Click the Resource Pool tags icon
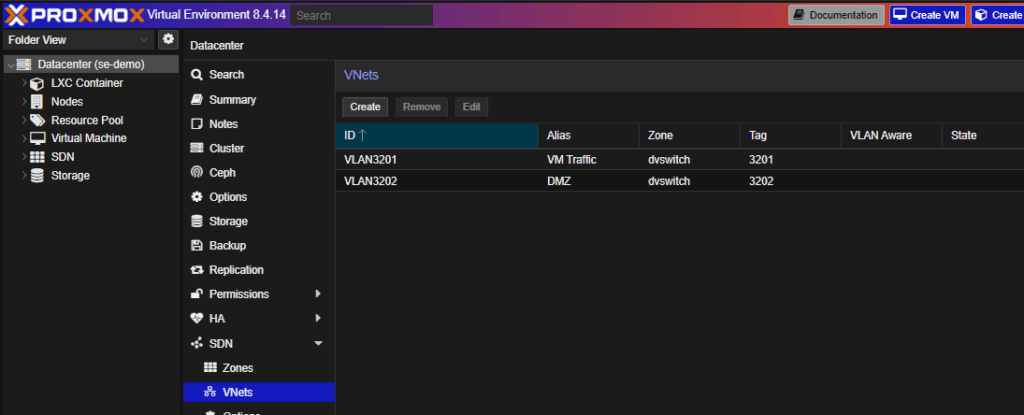 [38, 120]
